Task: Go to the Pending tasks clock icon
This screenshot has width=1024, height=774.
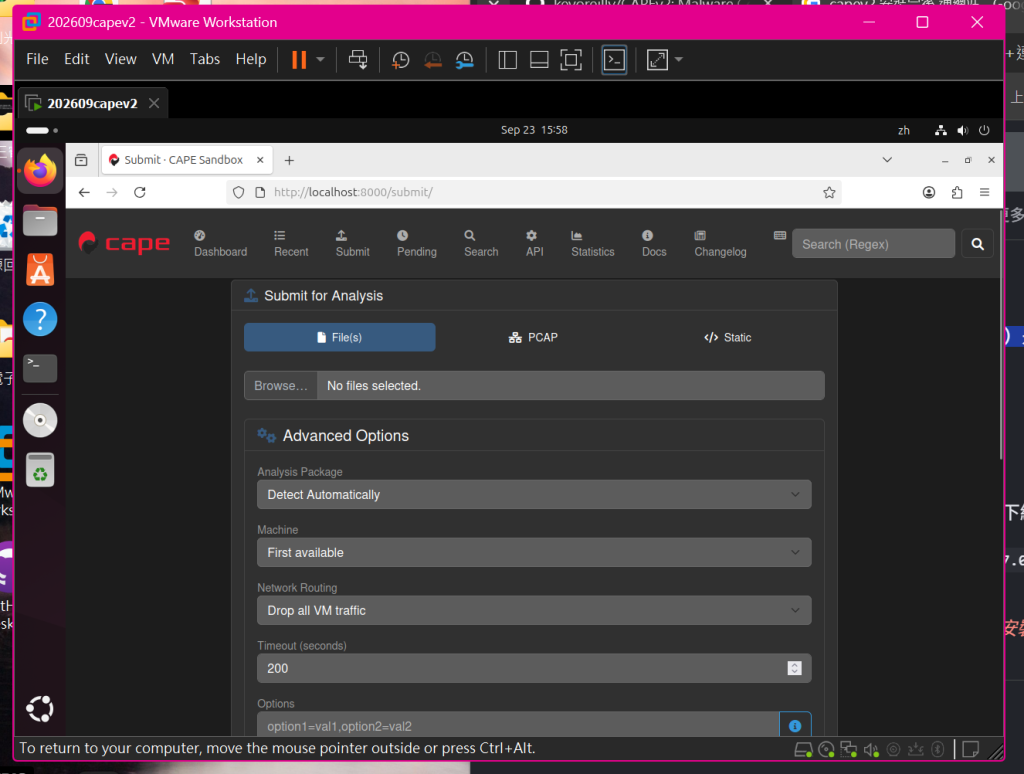Action: coord(402,235)
